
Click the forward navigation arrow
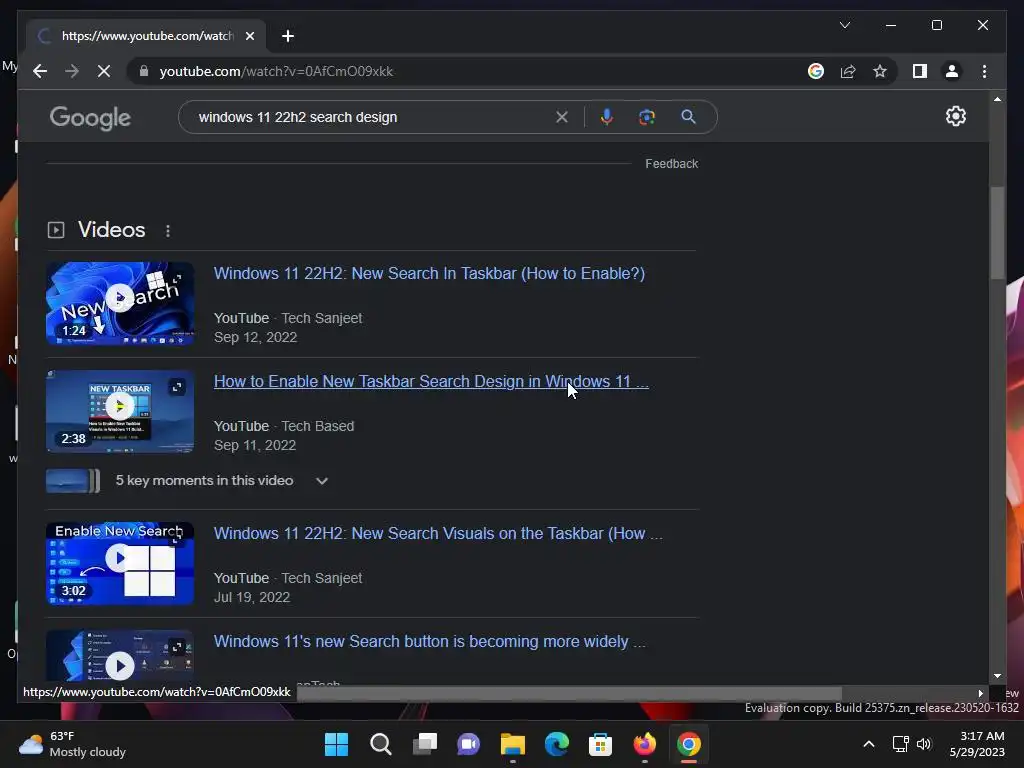[72, 71]
